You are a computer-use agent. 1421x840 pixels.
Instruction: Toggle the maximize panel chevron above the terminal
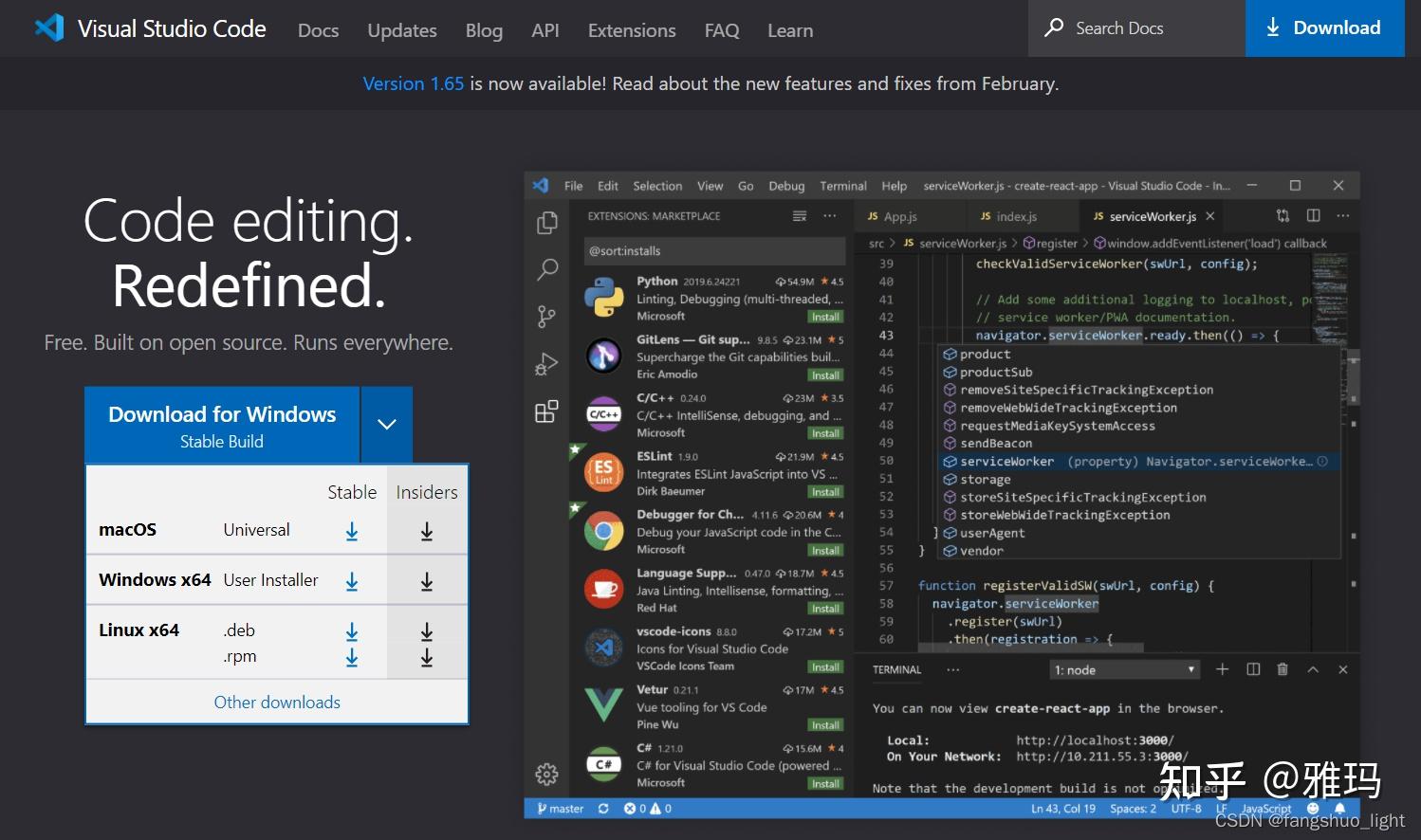point(1313,669)
